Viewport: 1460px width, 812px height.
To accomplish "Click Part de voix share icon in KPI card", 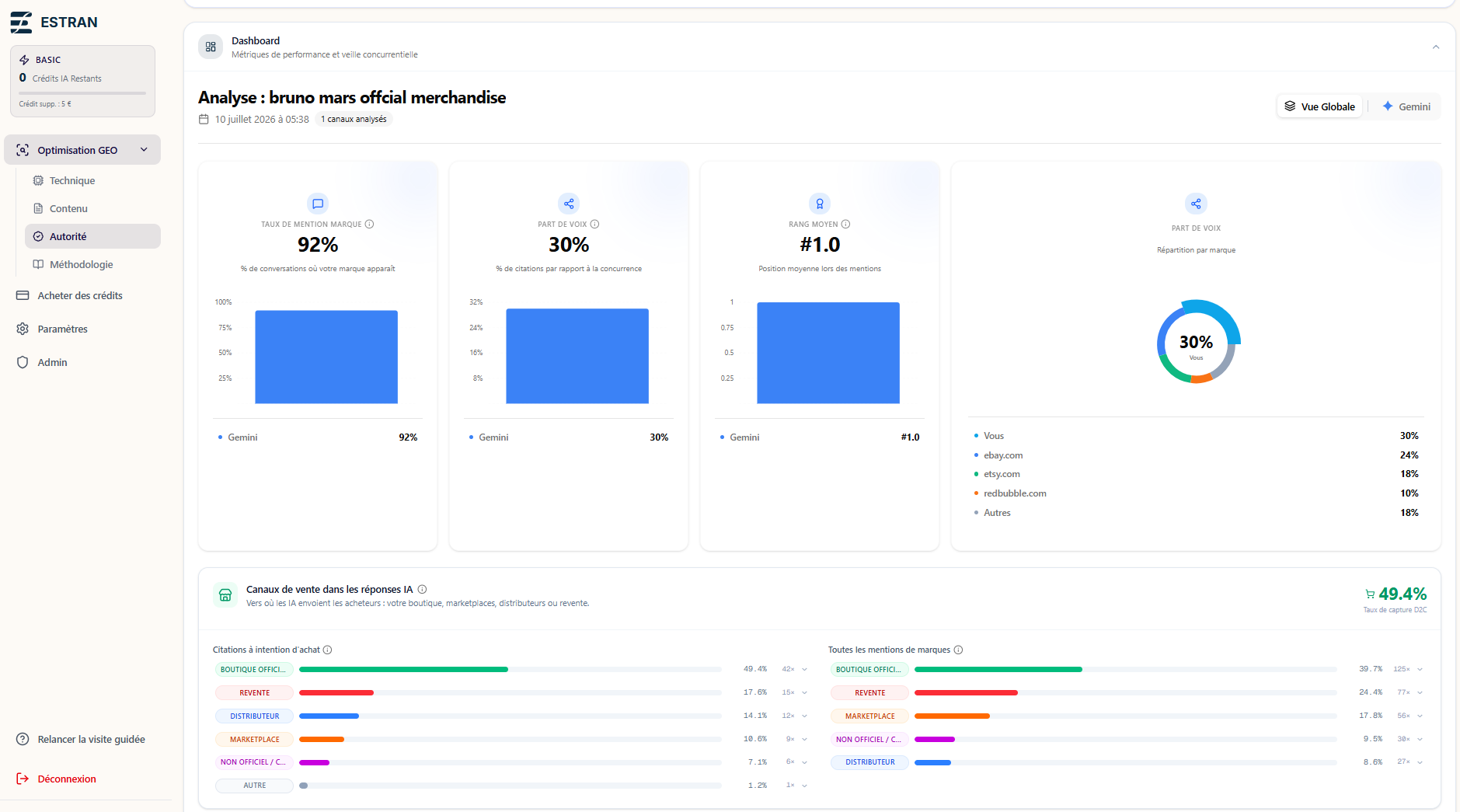I will (x=569, y=204).
